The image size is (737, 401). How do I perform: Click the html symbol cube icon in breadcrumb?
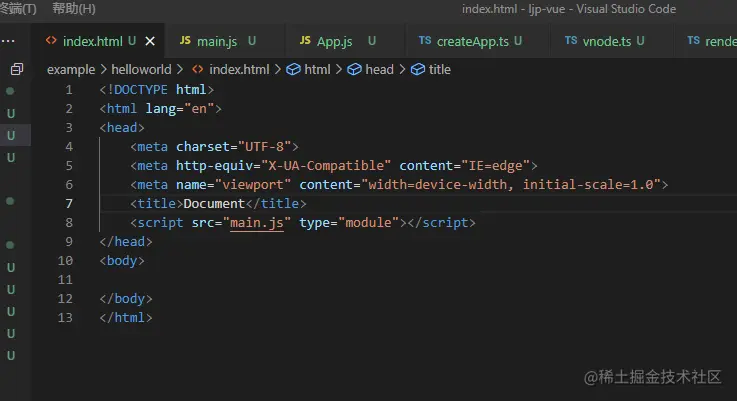coord(293,70)
